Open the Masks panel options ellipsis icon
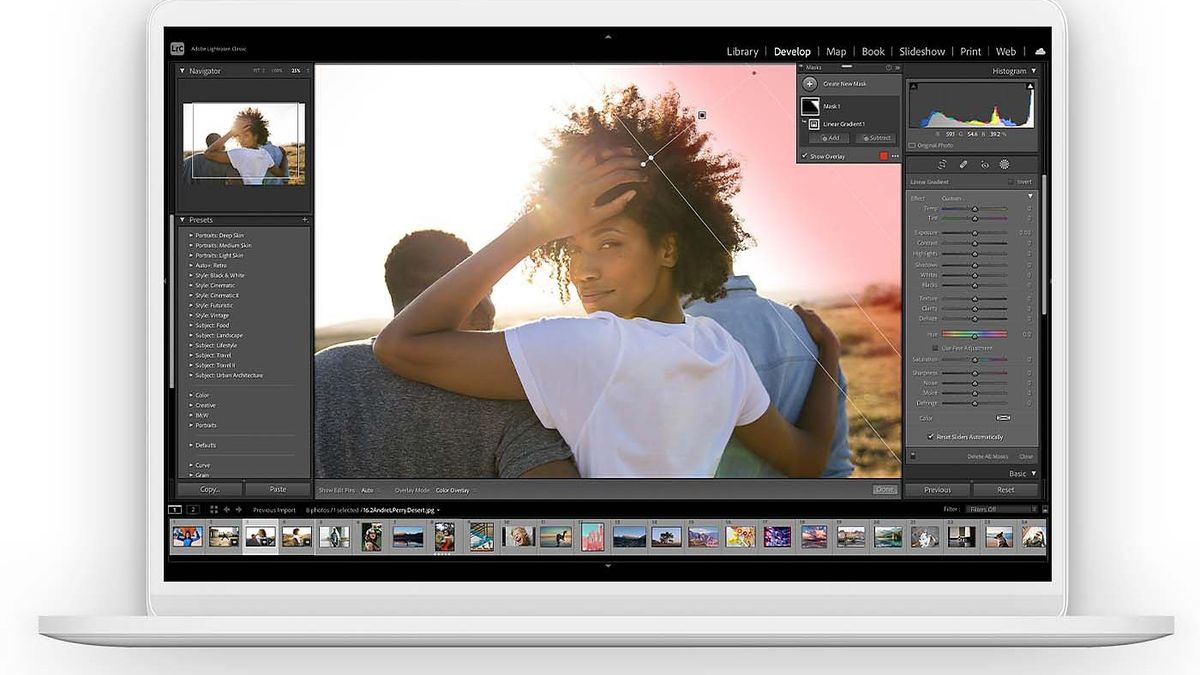 coord(894,157)
